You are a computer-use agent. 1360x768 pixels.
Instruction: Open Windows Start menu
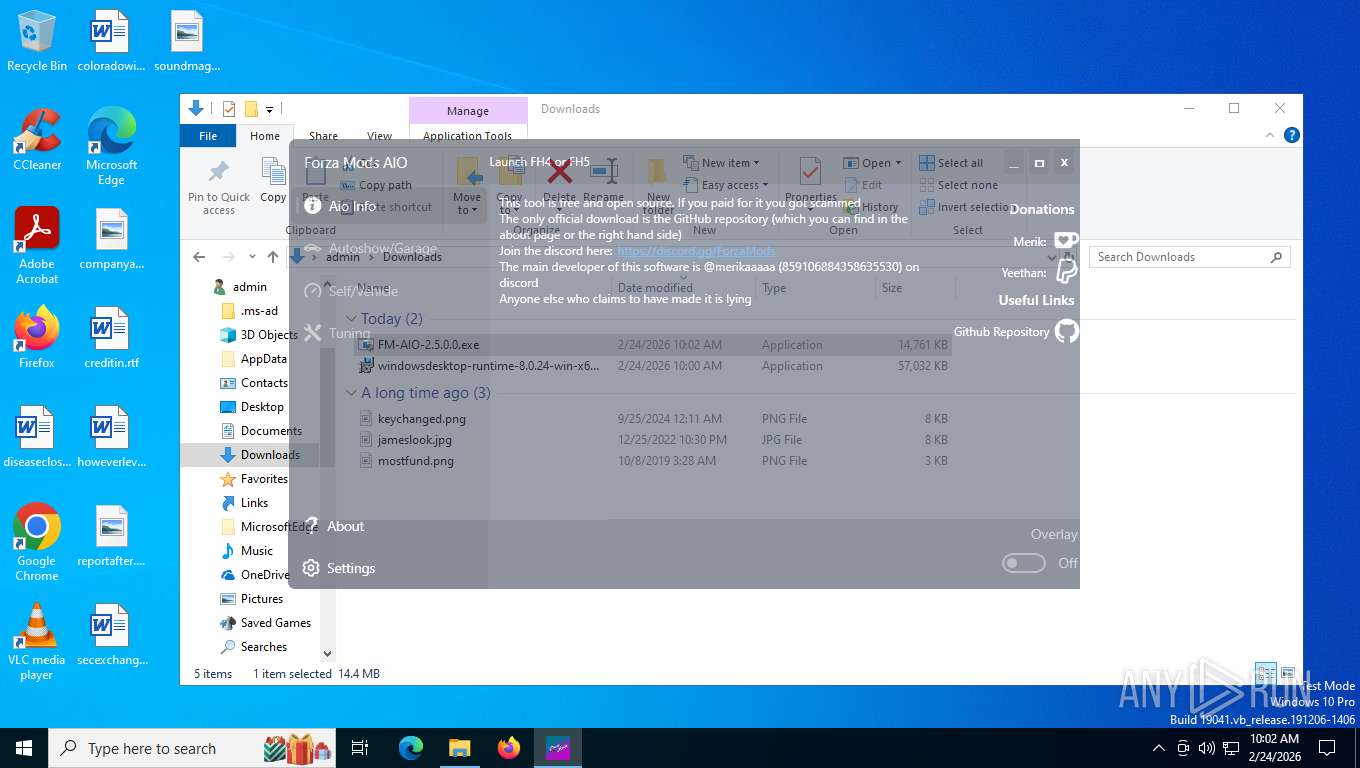(x=24, y=747)
